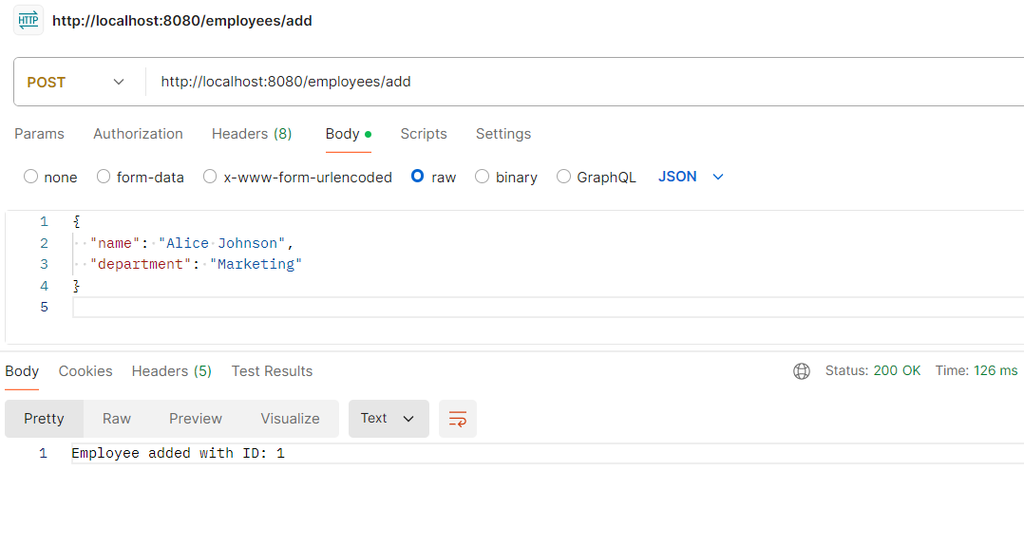This screenshot has height=546, width=1024.
Task: Expand the JSON body format dropdown
Action: (x=691, y=177)
